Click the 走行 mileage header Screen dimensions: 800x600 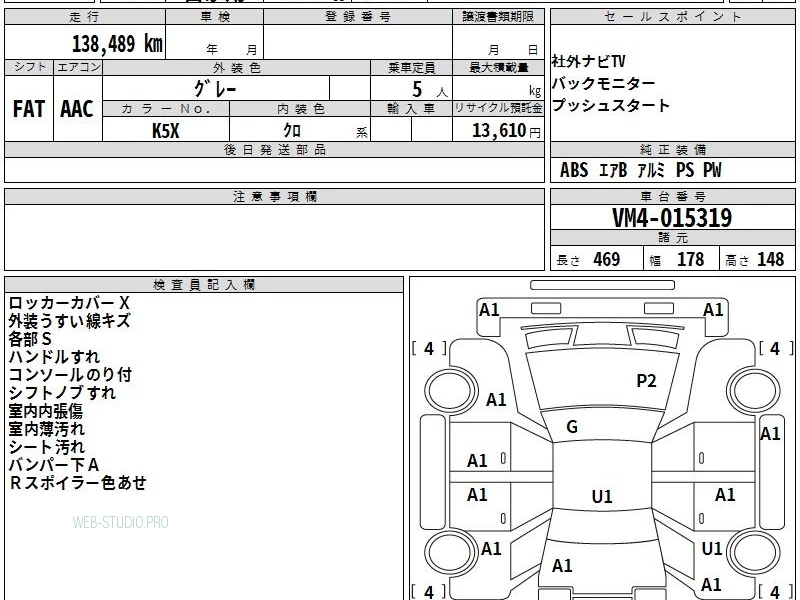[x=84, y=17]
